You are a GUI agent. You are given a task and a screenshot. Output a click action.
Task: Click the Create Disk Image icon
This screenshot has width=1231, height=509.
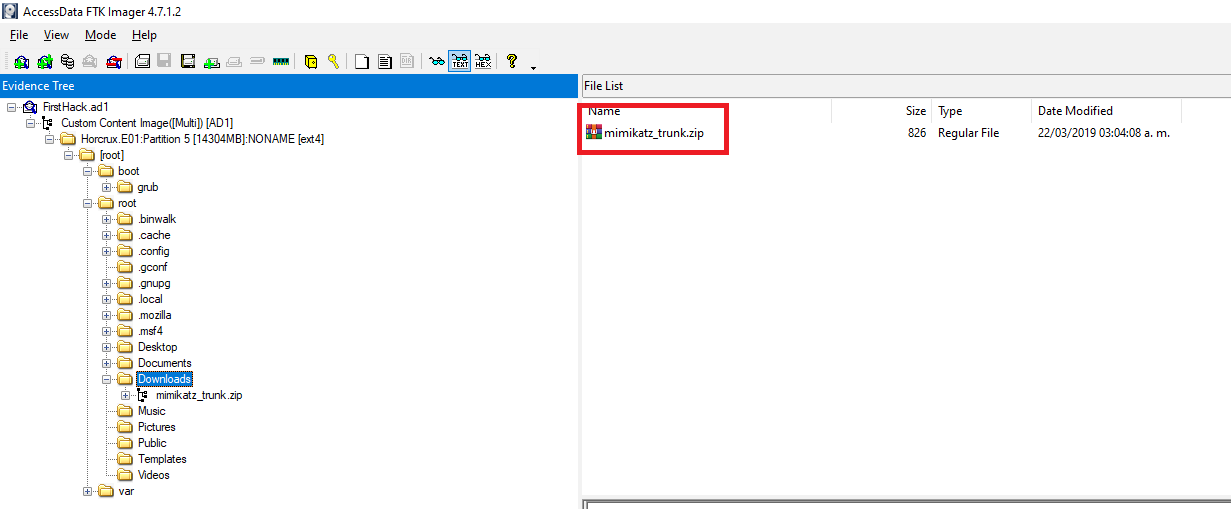tap(142, 61)
